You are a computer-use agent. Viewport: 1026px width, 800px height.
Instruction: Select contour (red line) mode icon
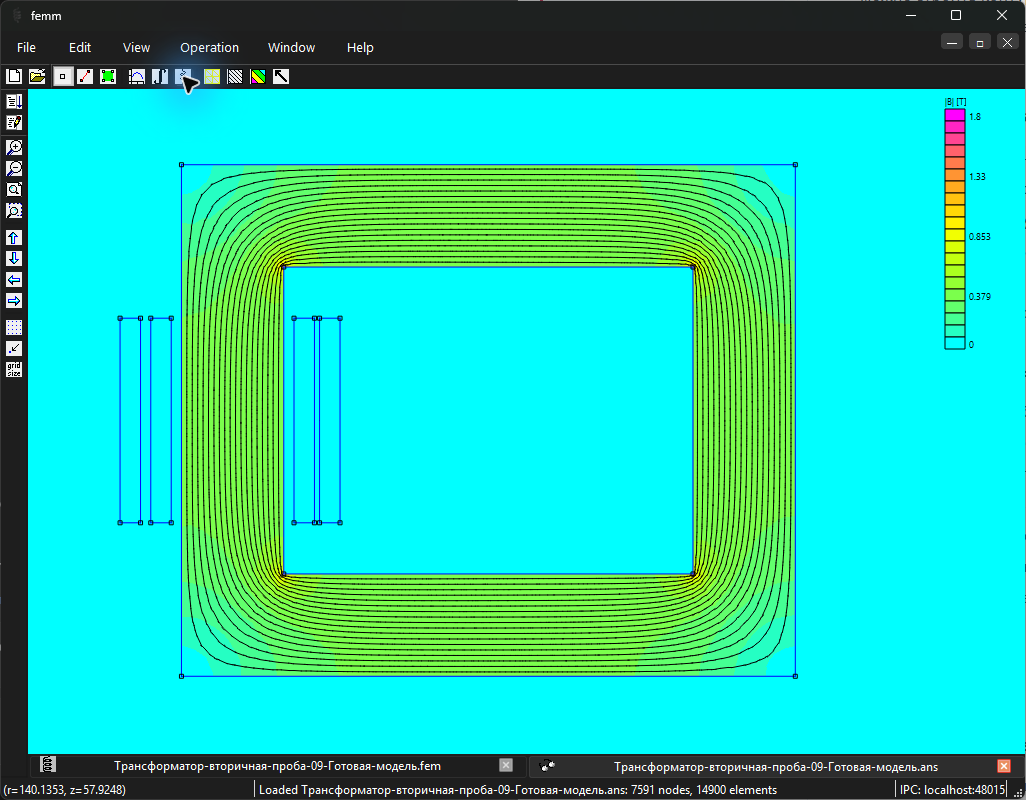tap(85, 77)
